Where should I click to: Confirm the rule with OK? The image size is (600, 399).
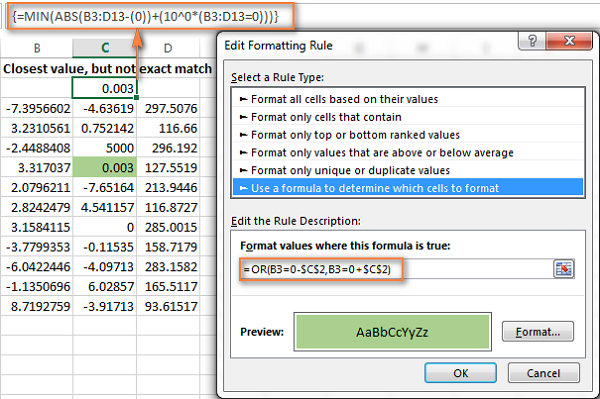coord(460,373)
